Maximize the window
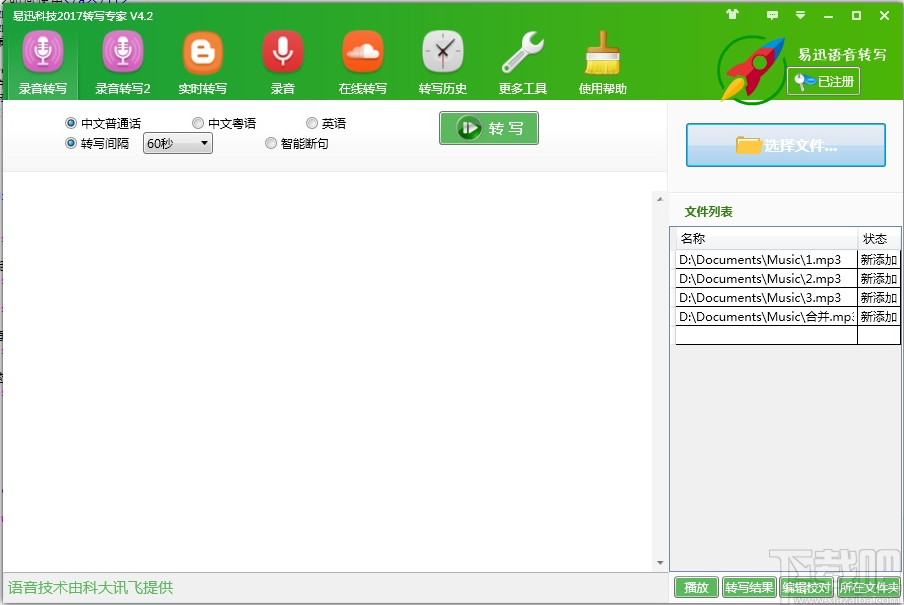904x605 pixels. click(856, 16)
